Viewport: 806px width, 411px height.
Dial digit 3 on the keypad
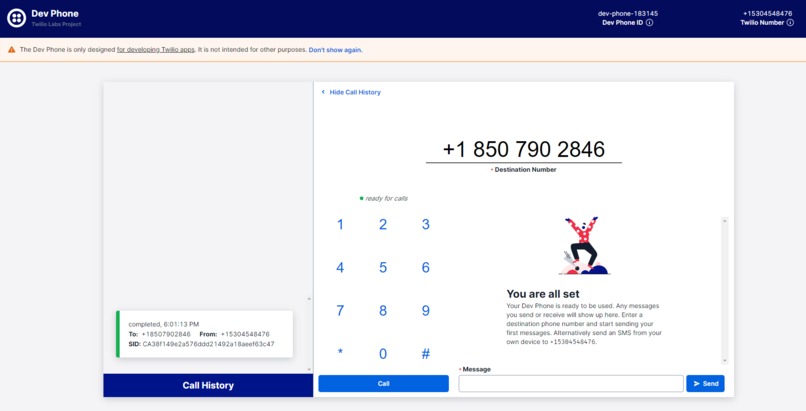[426, 225]
